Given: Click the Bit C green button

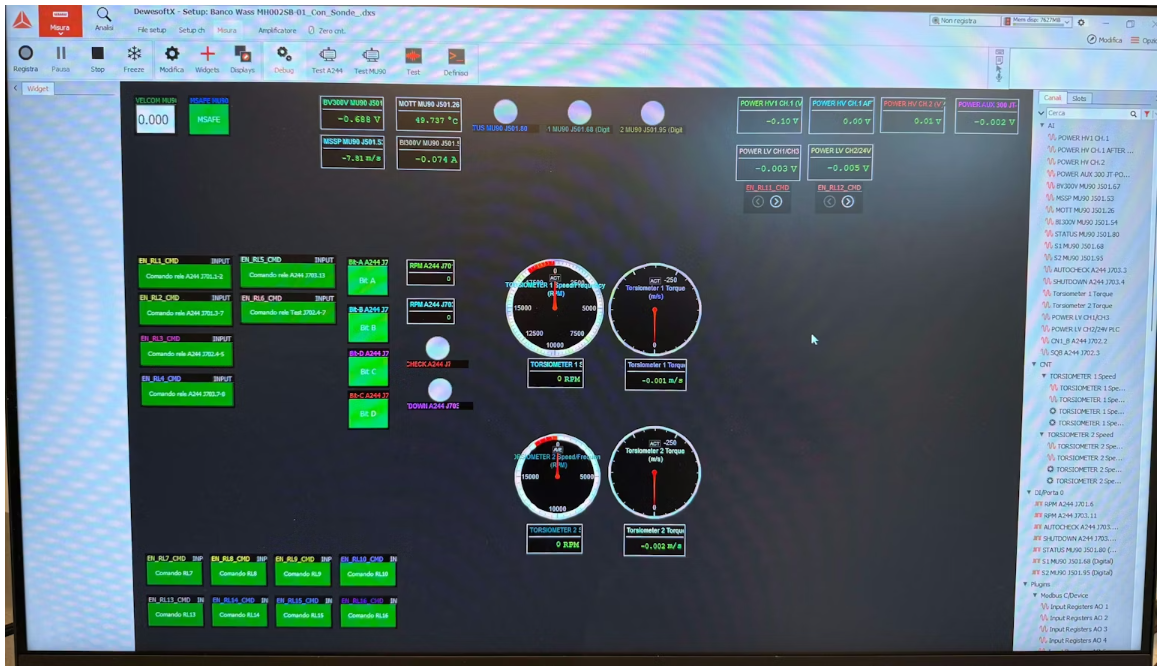Looking at the screenshot, I should (368, 372).
